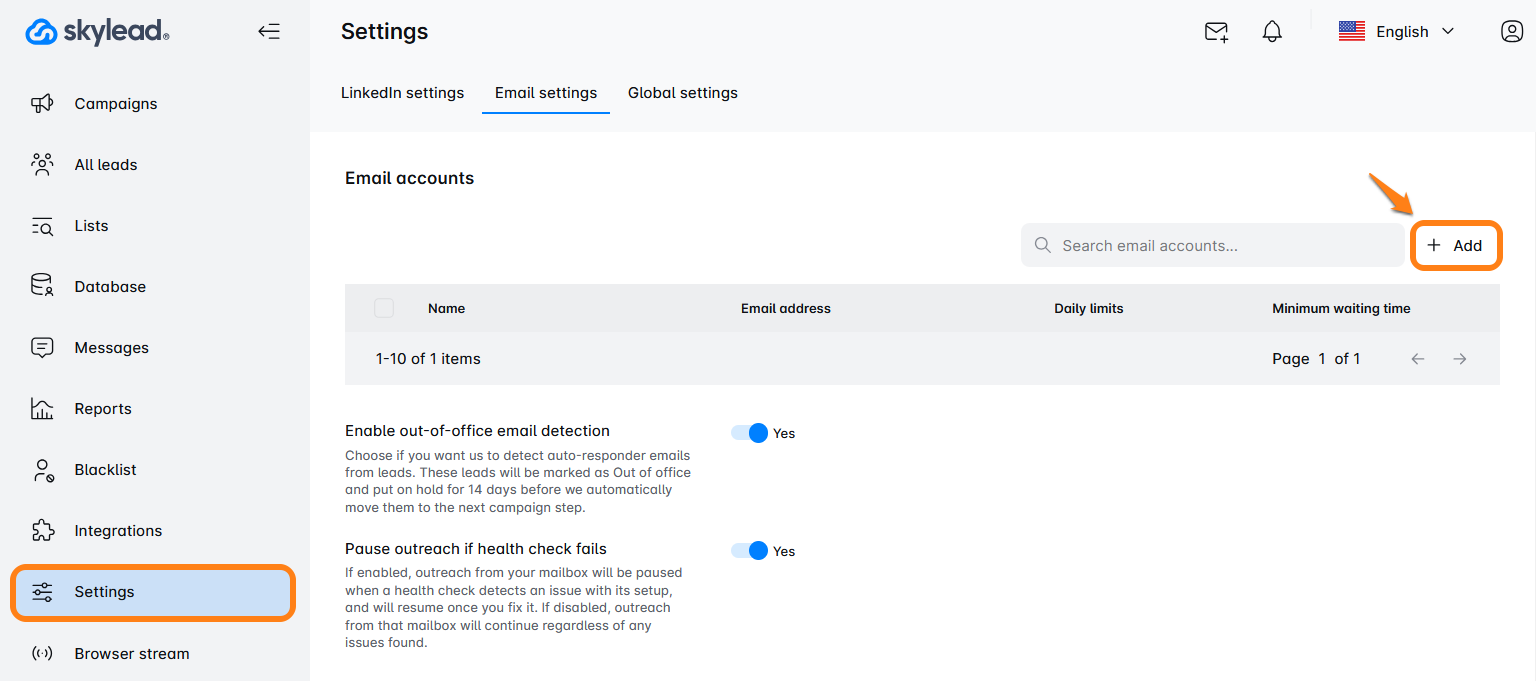This screenshot has width=1536, height=681.
Task: Click the Integrations puzzle icon
Action: coord(42,530)
